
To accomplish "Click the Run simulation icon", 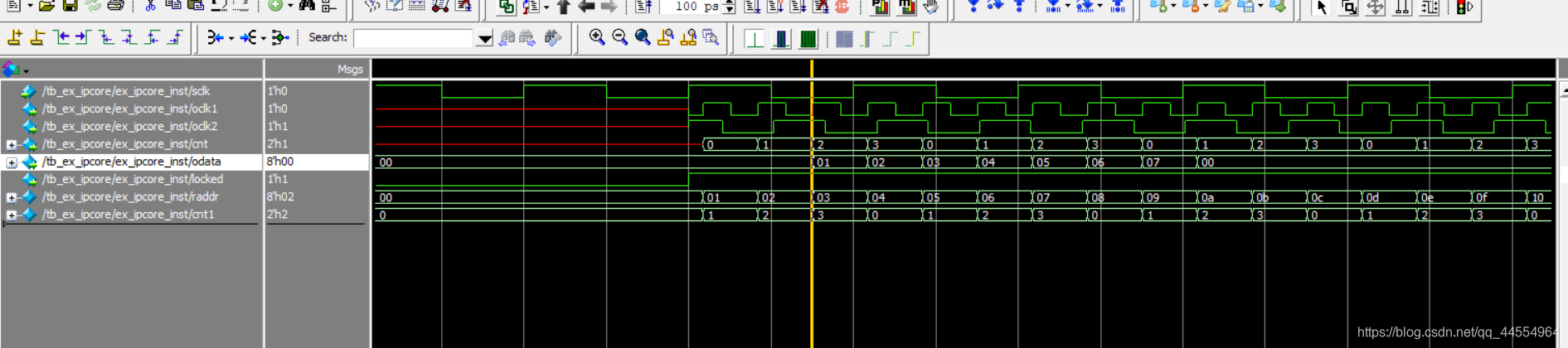I will pyautogui.click(x=752, y=7).
